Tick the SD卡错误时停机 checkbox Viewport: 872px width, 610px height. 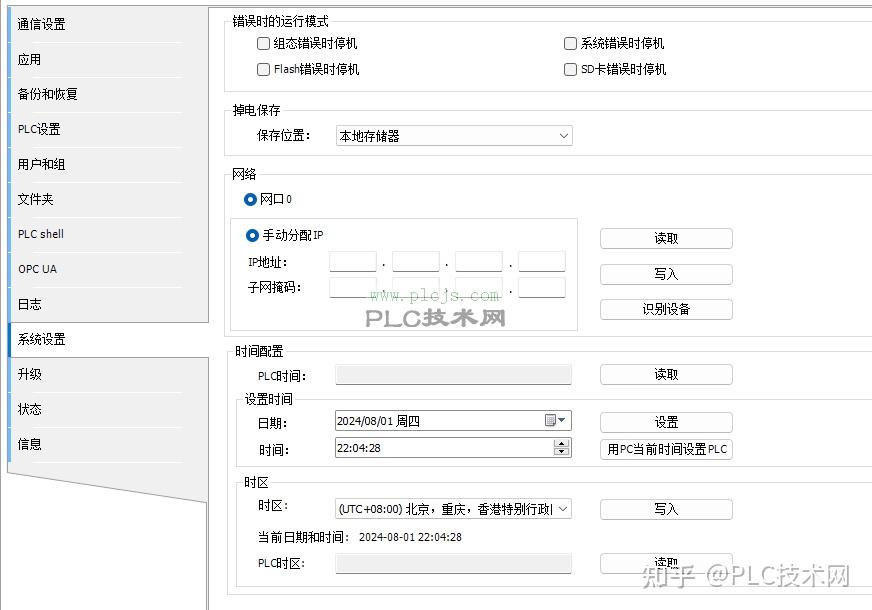(570, 70)
